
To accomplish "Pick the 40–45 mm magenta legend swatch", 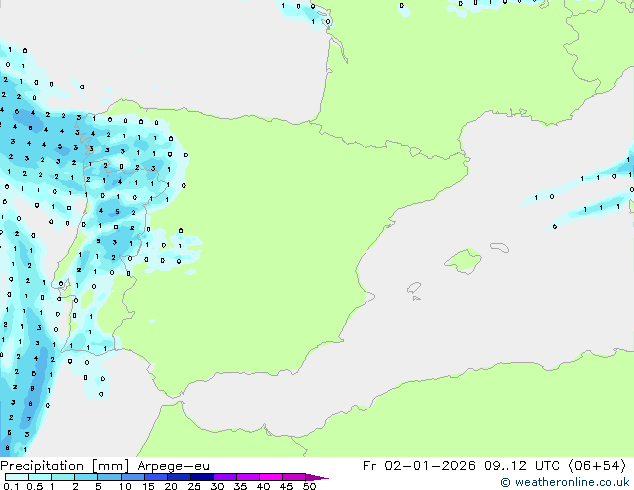I will [x=275, y=477].
